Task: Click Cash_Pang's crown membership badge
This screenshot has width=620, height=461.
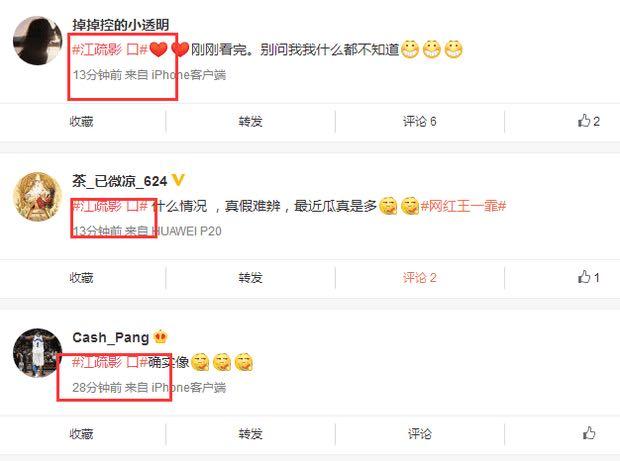Action: (161, 337)
